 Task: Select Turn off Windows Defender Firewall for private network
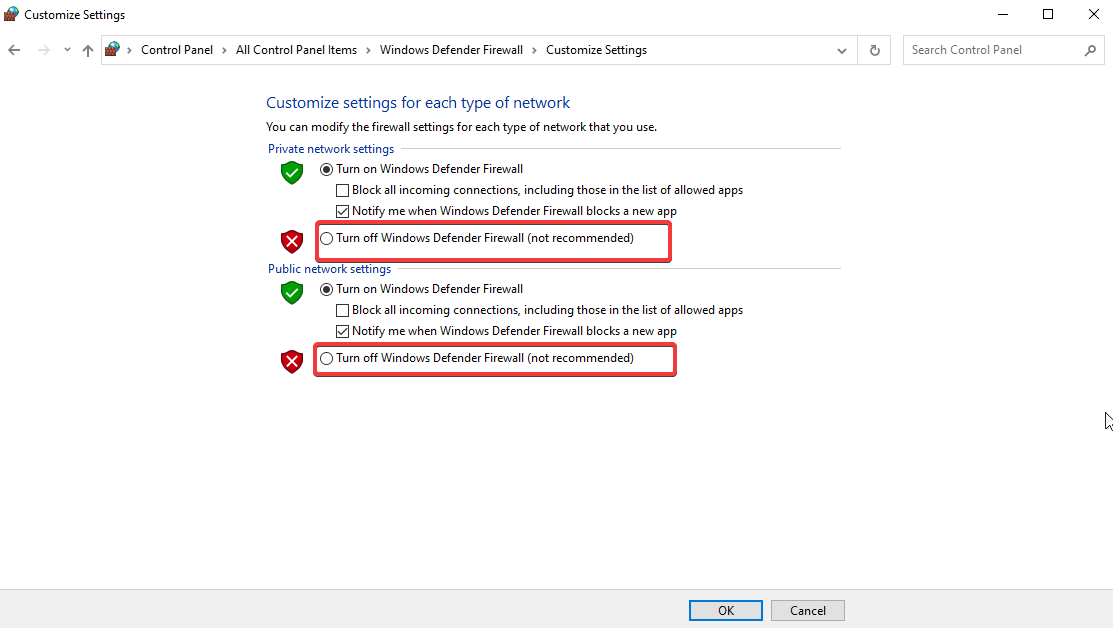pyautogui.click(x=326, y=238)
